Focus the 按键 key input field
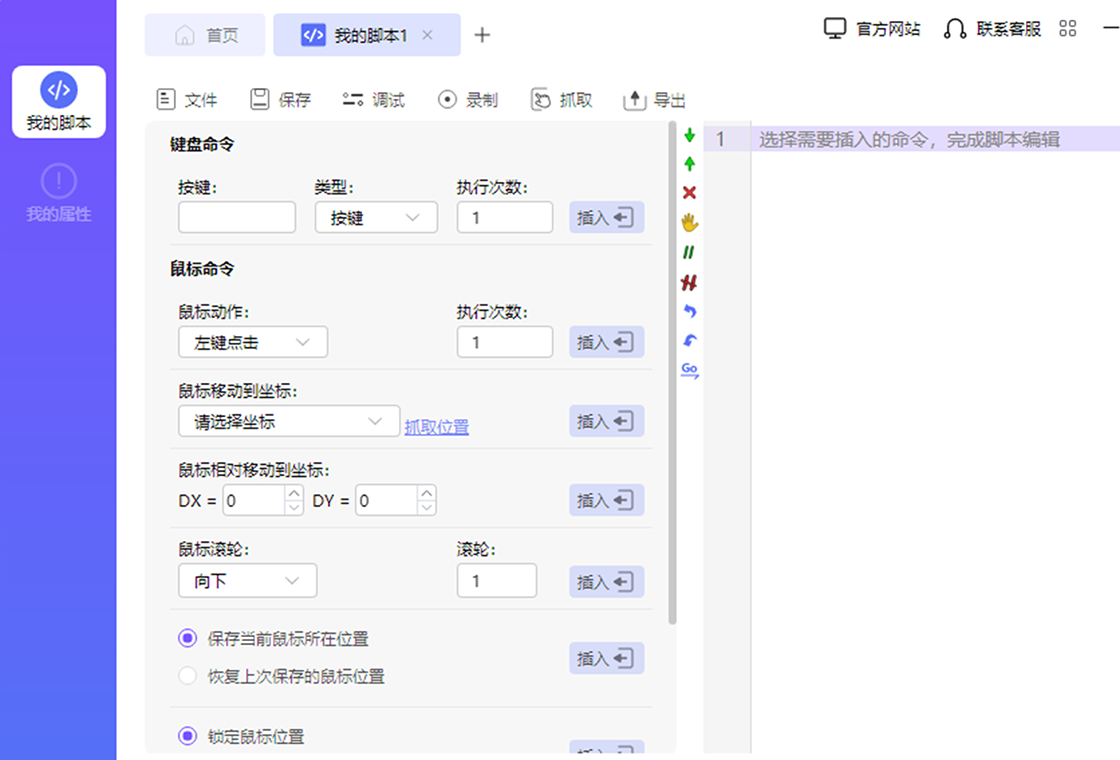 (237, 217)
